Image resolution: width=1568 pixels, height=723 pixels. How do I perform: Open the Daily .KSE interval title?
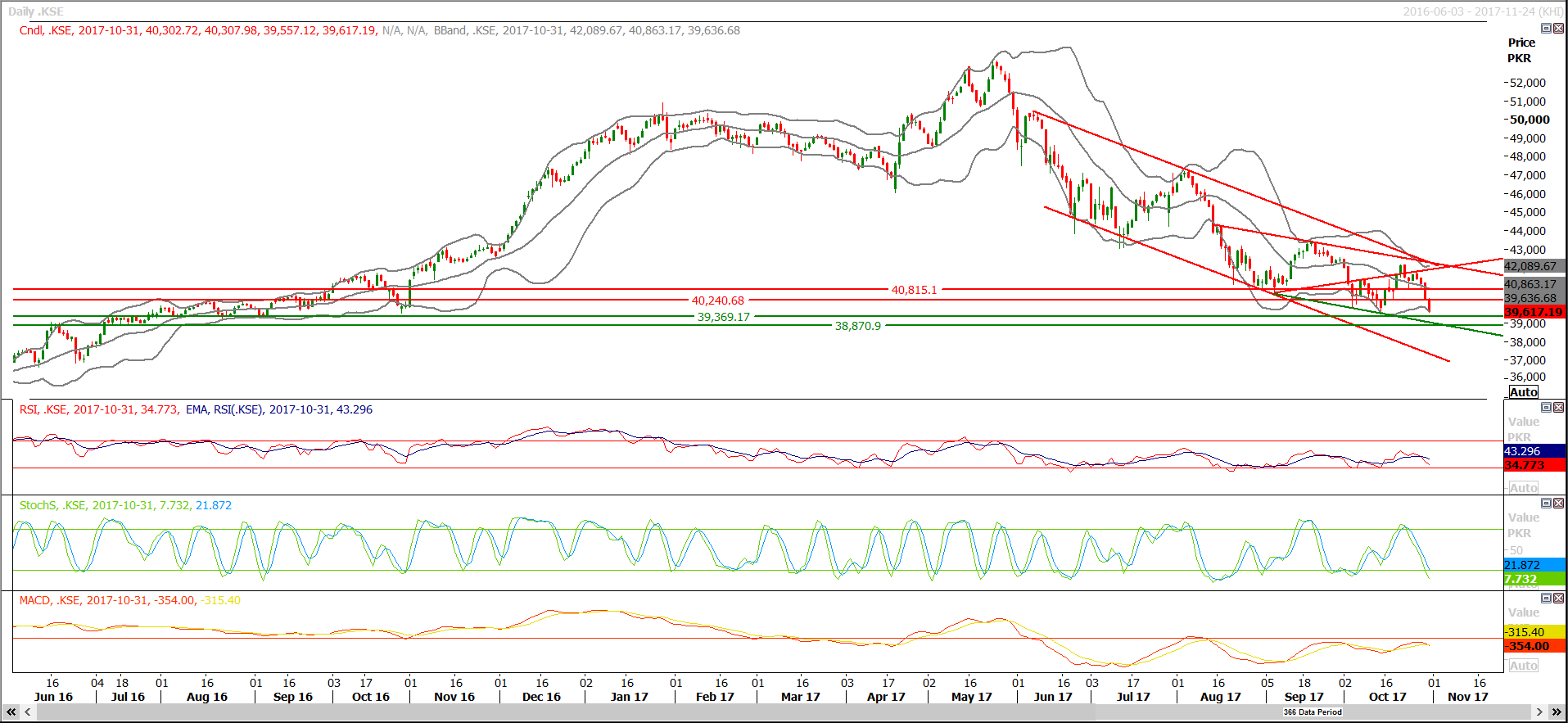click(36, 11)
